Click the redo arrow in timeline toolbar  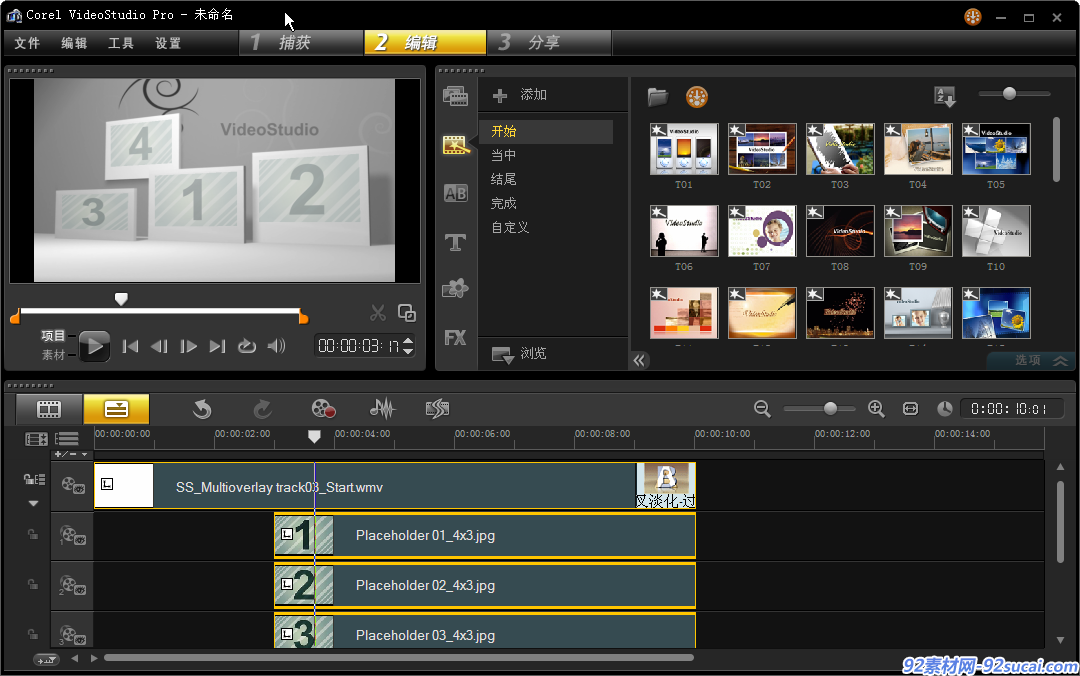point(262,409)
